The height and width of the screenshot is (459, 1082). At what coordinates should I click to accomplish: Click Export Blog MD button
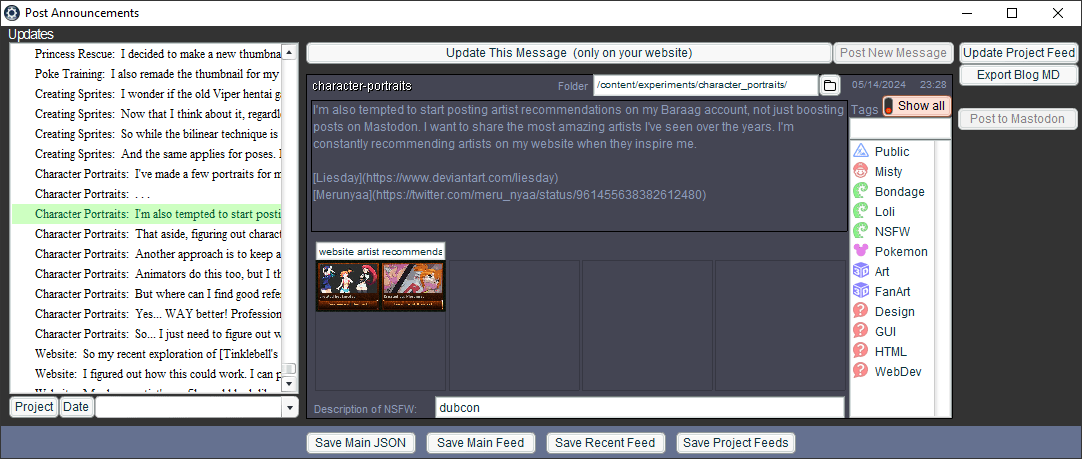1018,75
